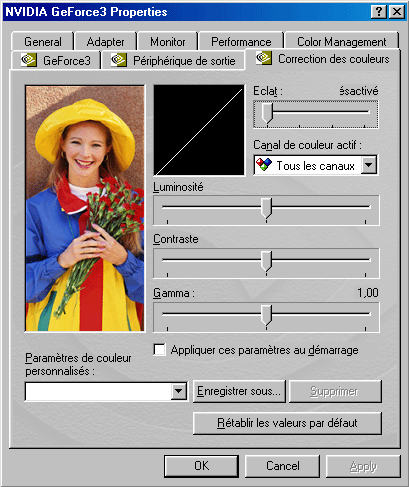
Task: Expand the custom color settings dropdown arrow
Action: tap(179, 391)
